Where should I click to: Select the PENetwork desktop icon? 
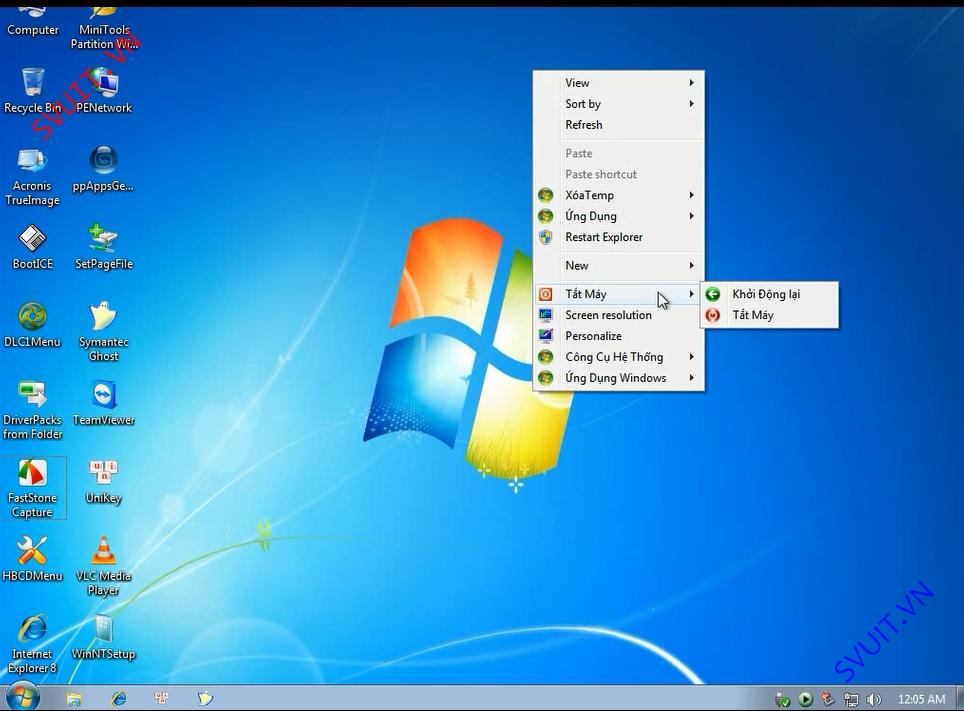(104, 90)
